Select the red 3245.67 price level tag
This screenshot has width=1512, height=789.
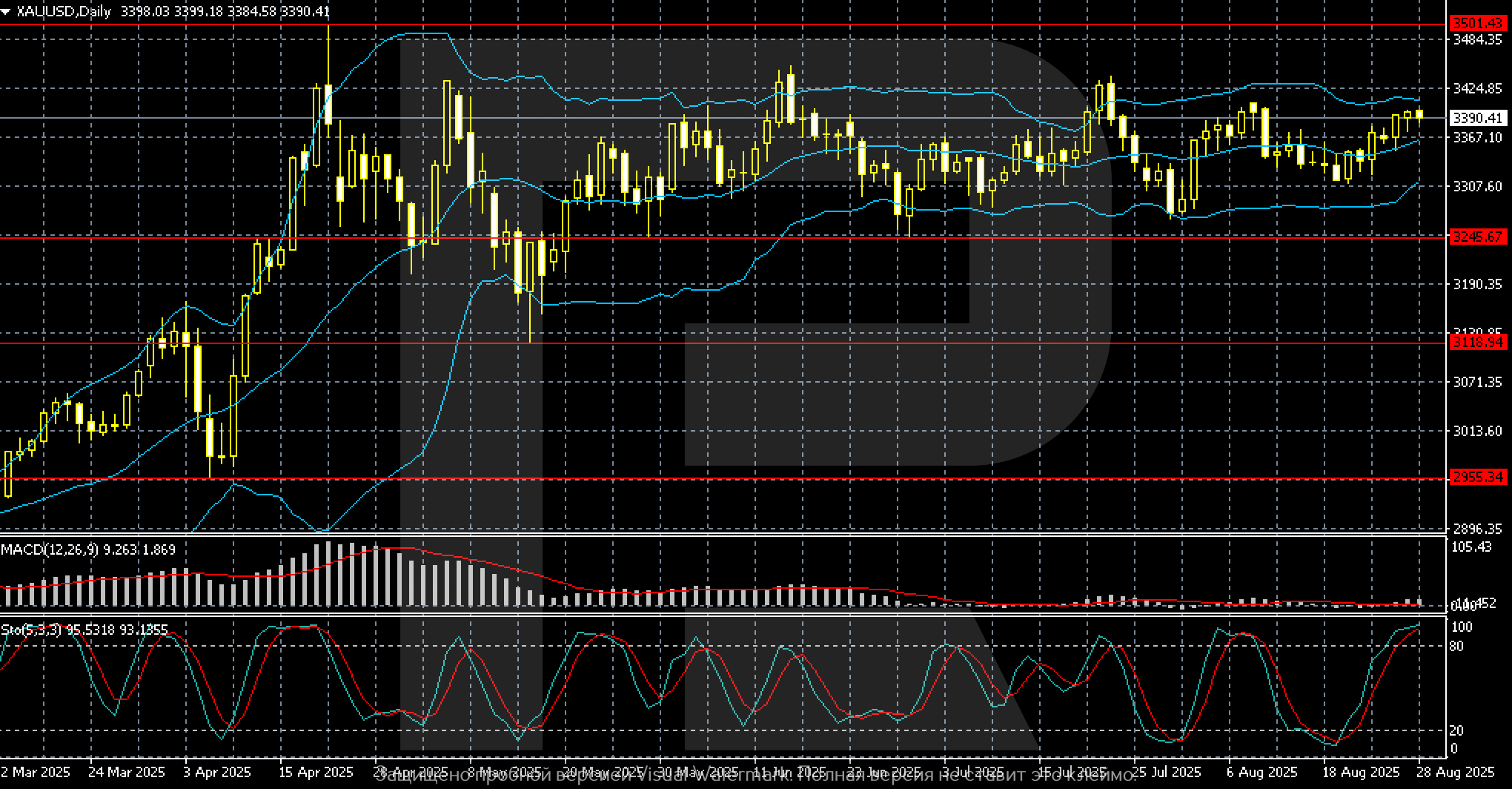click(x=1477, y=237)
